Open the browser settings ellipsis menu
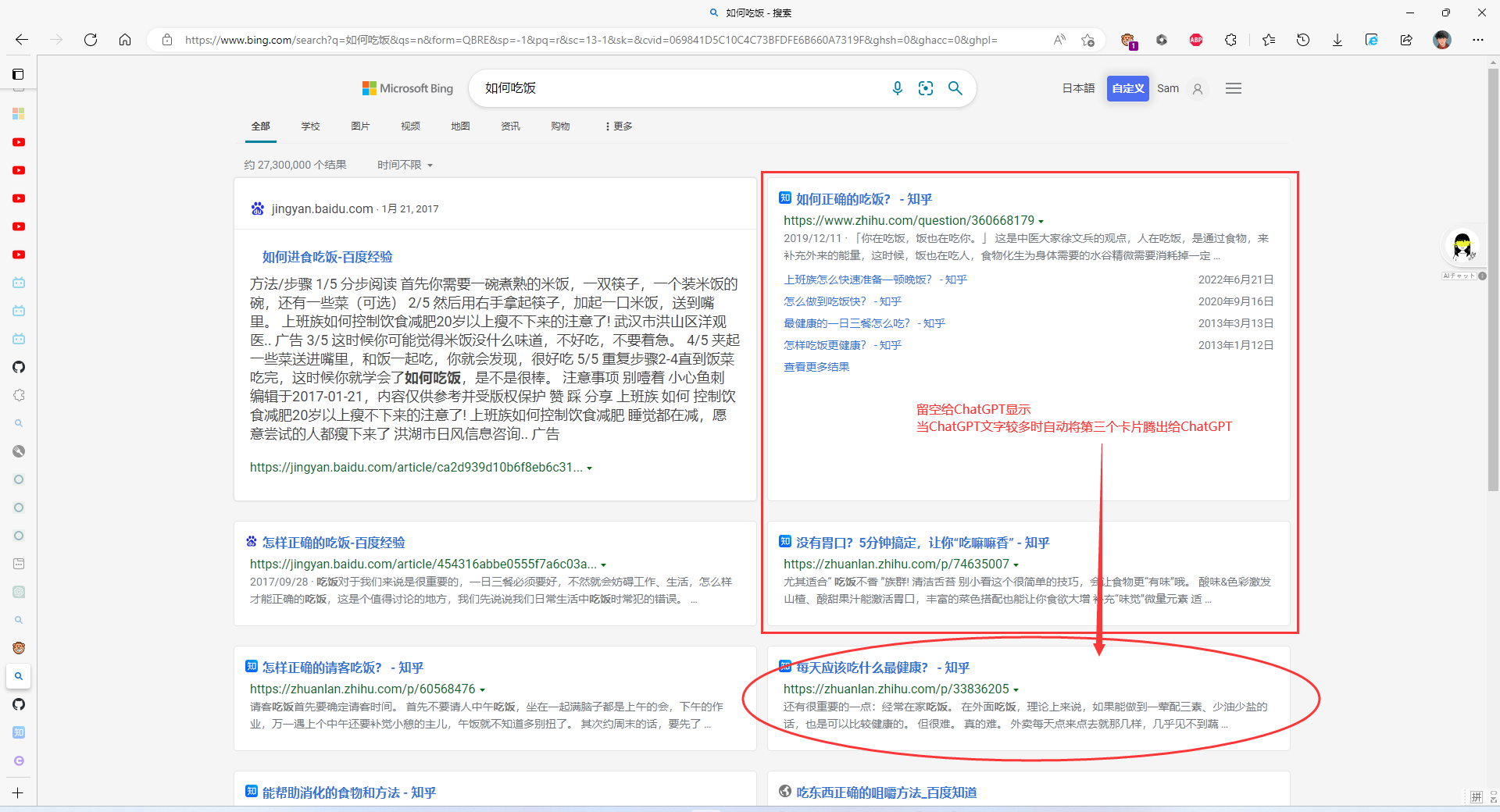This screenshot has width=1500, height=812. tap(1478, 40)
